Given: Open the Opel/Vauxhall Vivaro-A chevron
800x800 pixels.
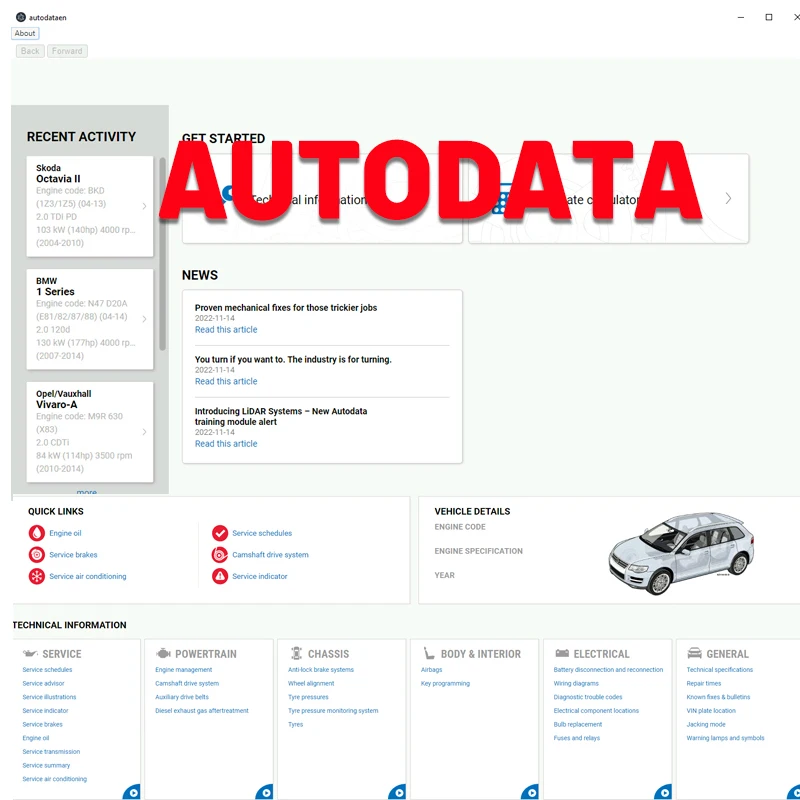Looking at the screenshot, I should point(144,432).
